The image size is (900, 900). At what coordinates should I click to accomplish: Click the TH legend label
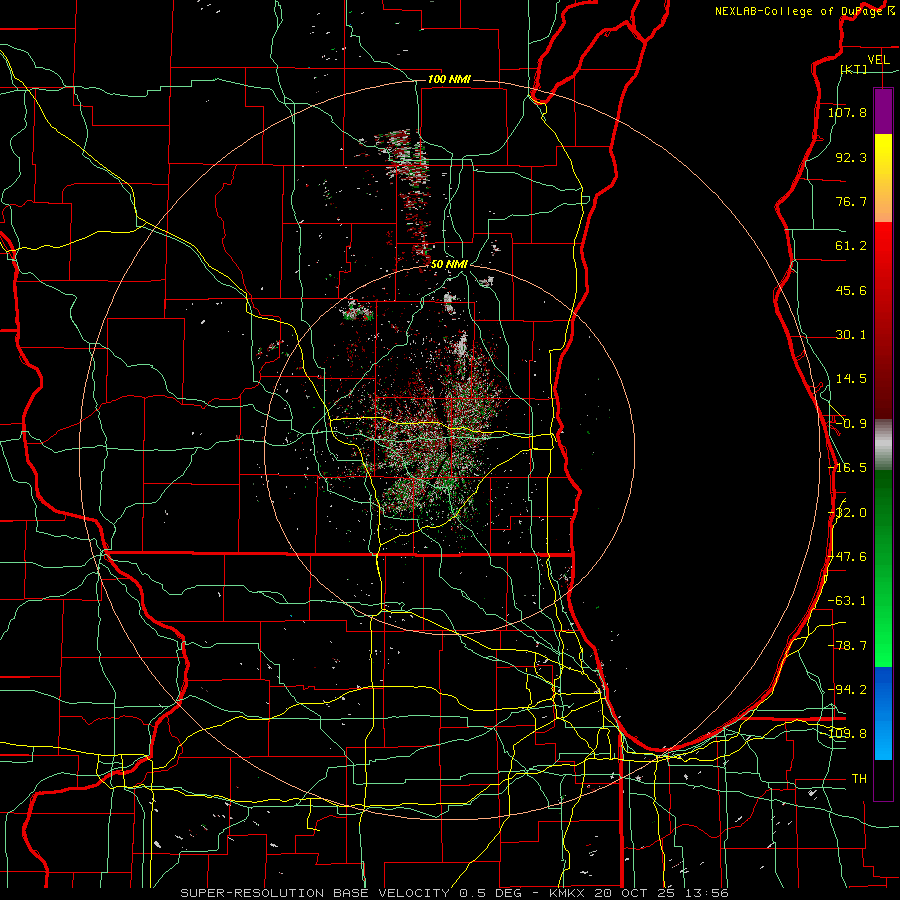(x=859, y=779)
